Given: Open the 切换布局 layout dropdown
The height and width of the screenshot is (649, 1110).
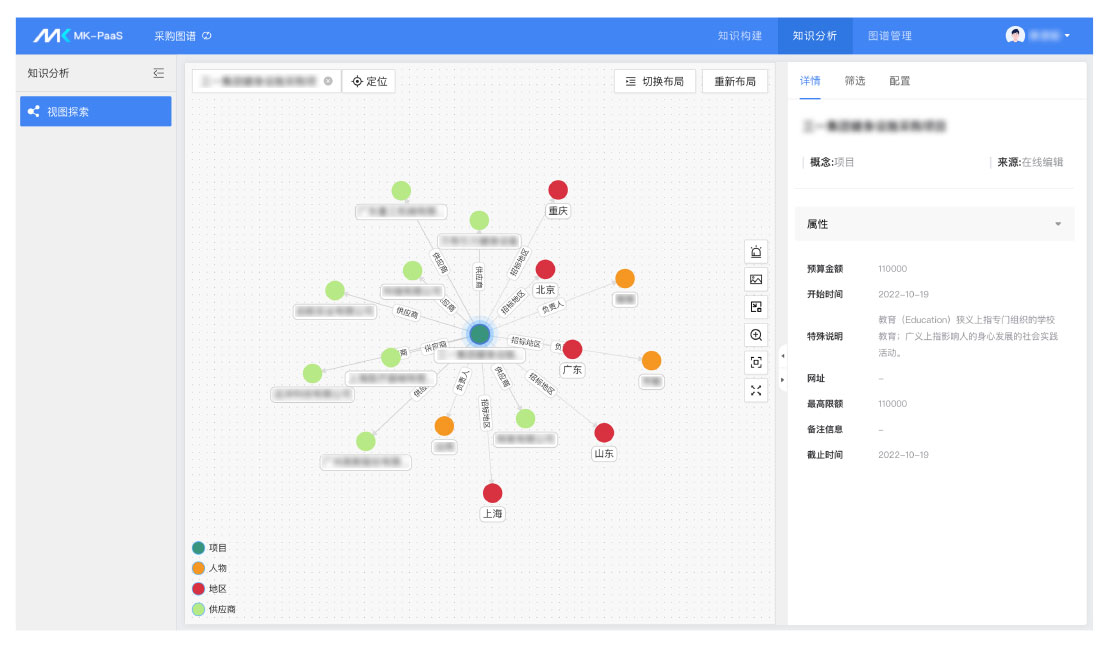Looking at the screenshot, I should click(654, 81).
